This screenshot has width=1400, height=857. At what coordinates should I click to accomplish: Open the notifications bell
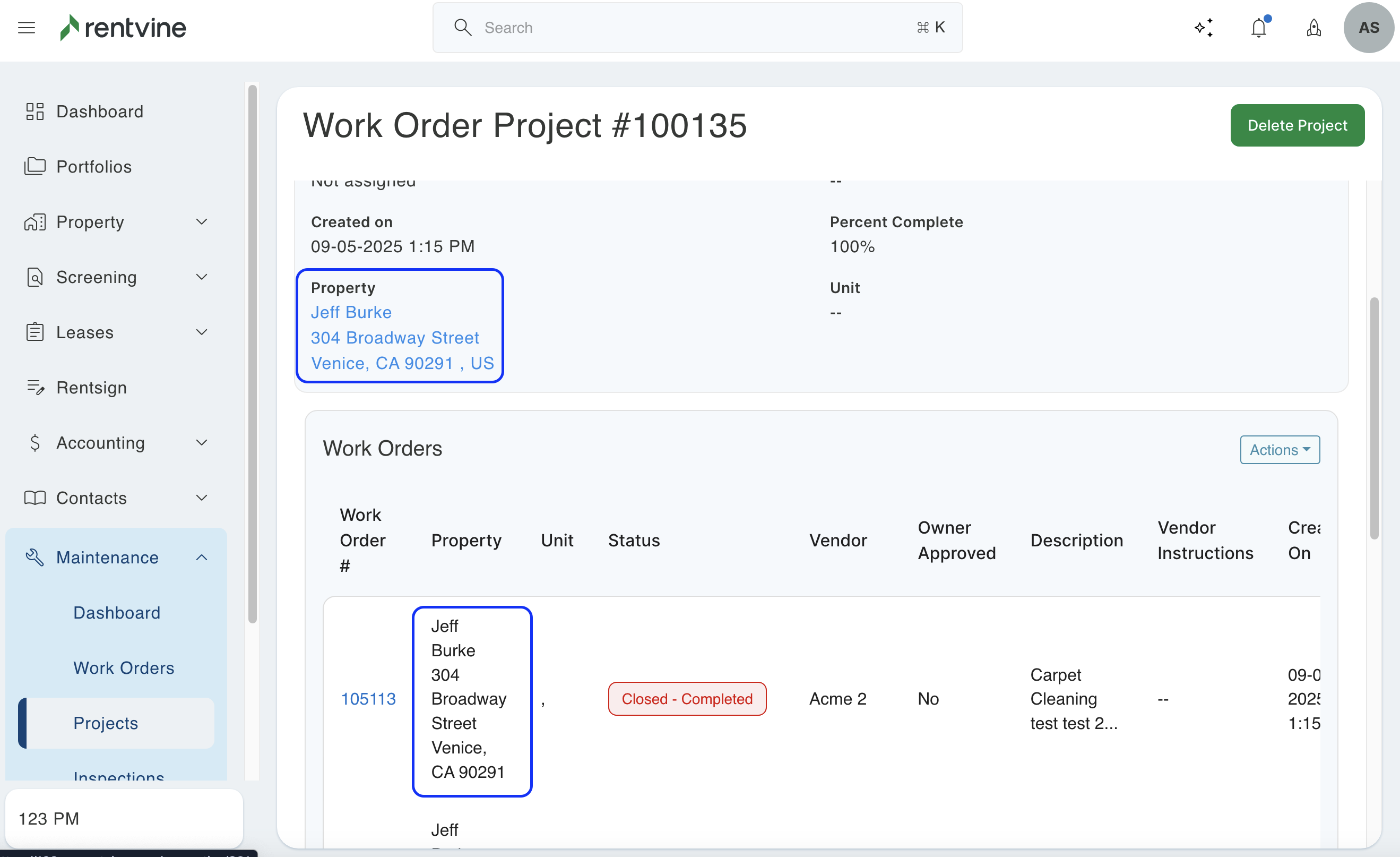pos(1258,27)
